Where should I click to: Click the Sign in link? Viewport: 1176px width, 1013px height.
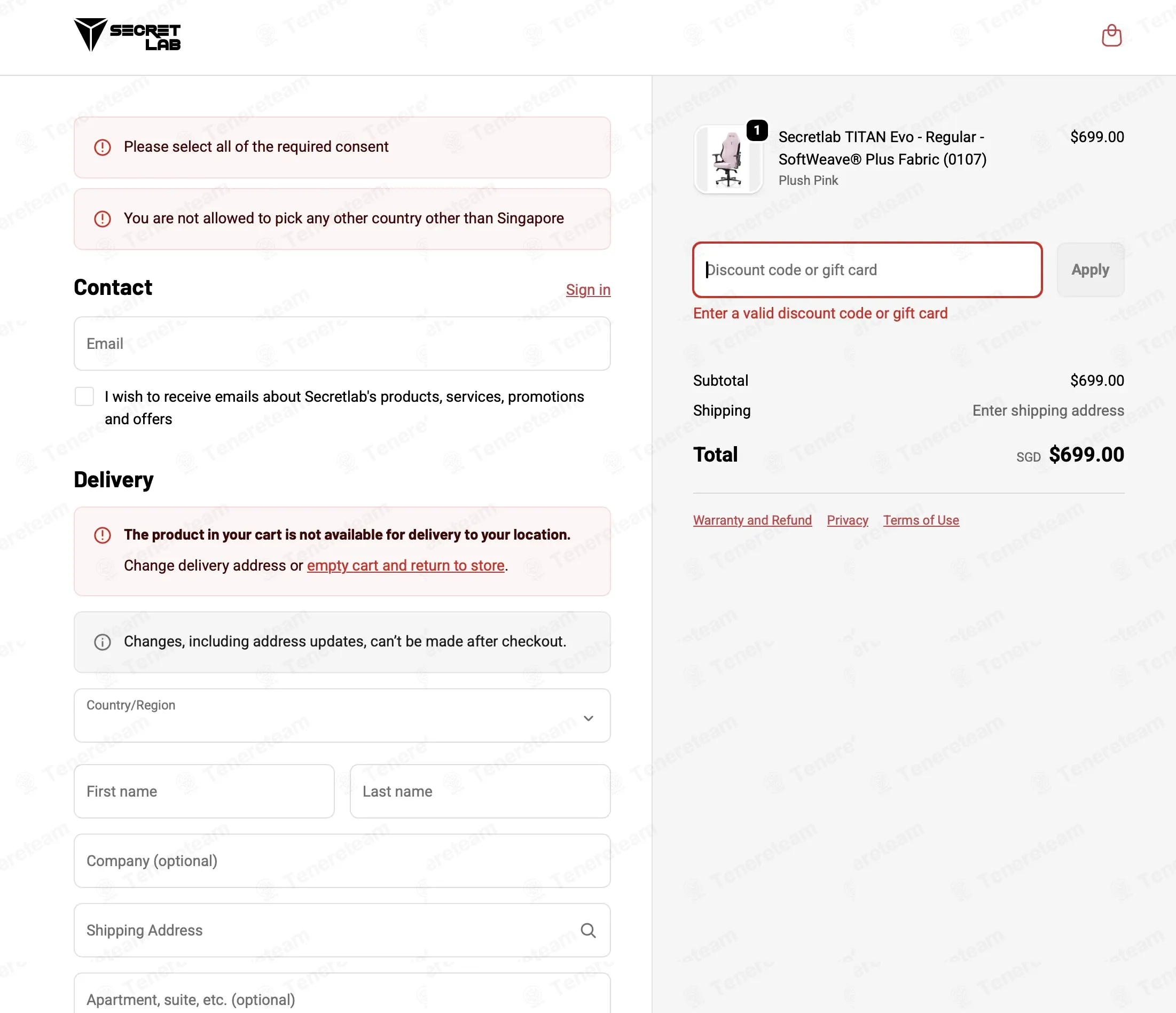(x=588, y=290)
